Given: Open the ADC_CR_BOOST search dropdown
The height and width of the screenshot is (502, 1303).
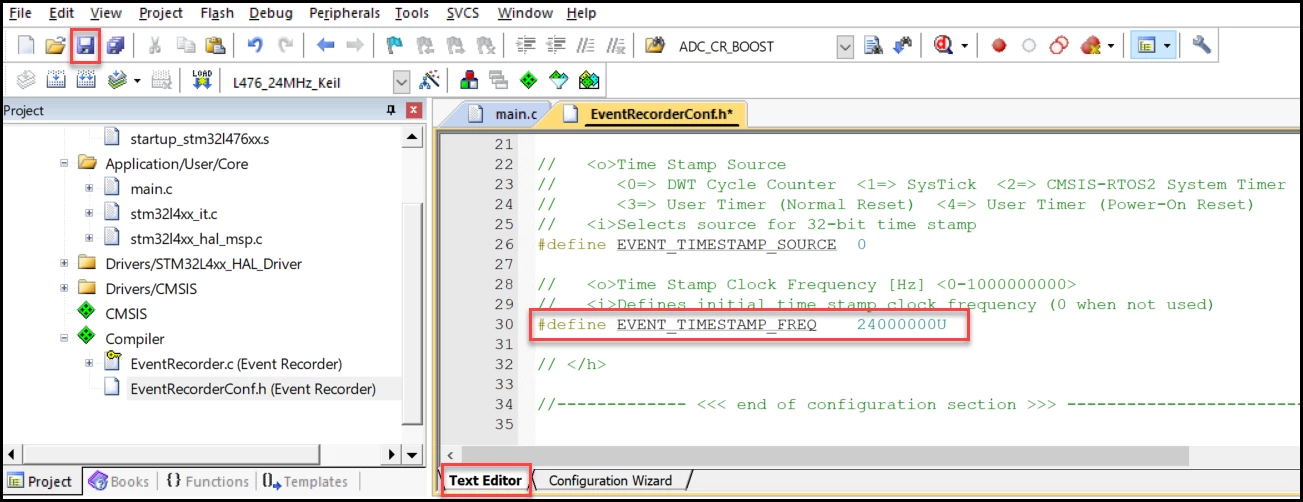Looking at the screenshot, I should pos(845,46).
